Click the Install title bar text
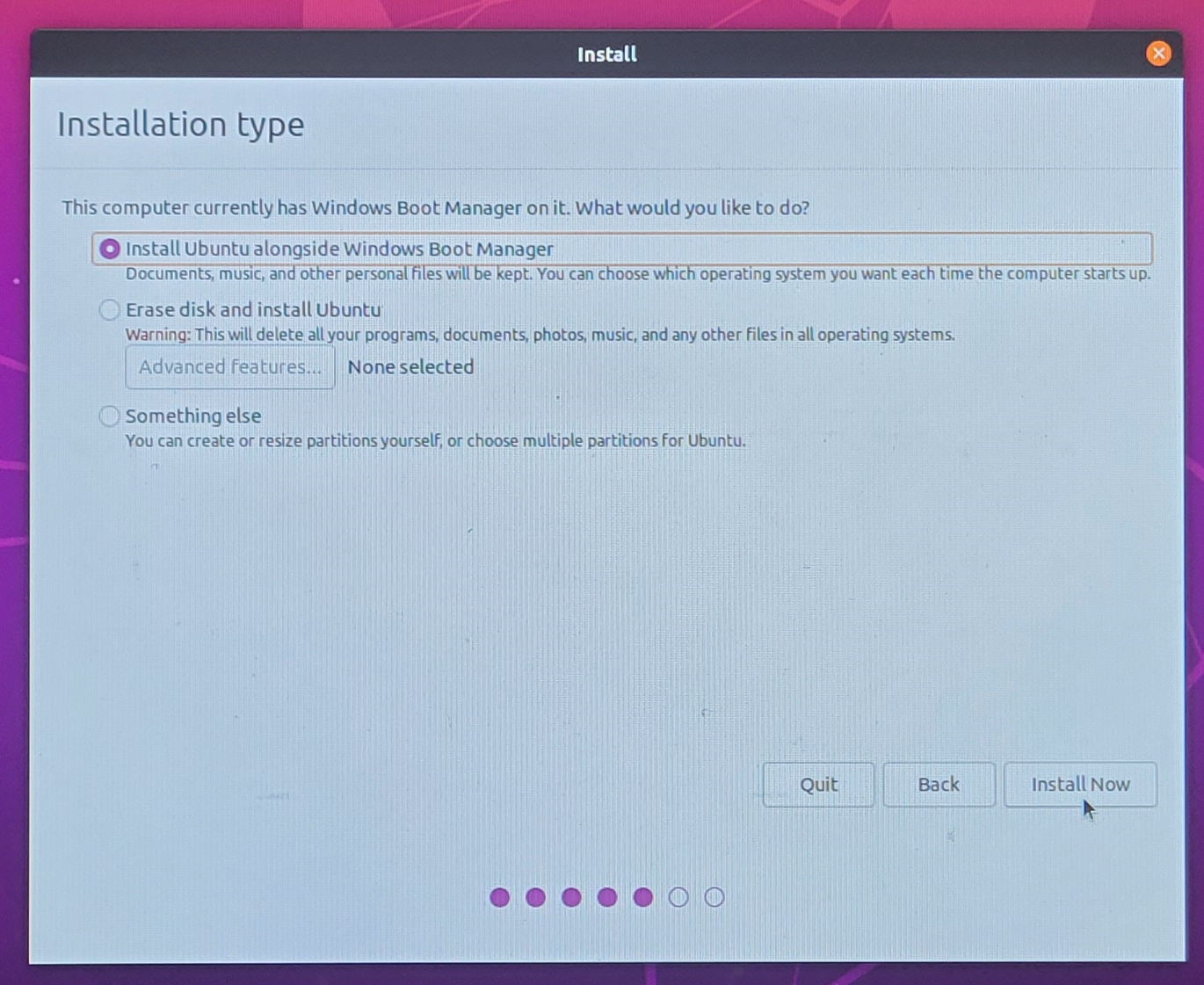The image size is (1204, 985). (606, 54)
